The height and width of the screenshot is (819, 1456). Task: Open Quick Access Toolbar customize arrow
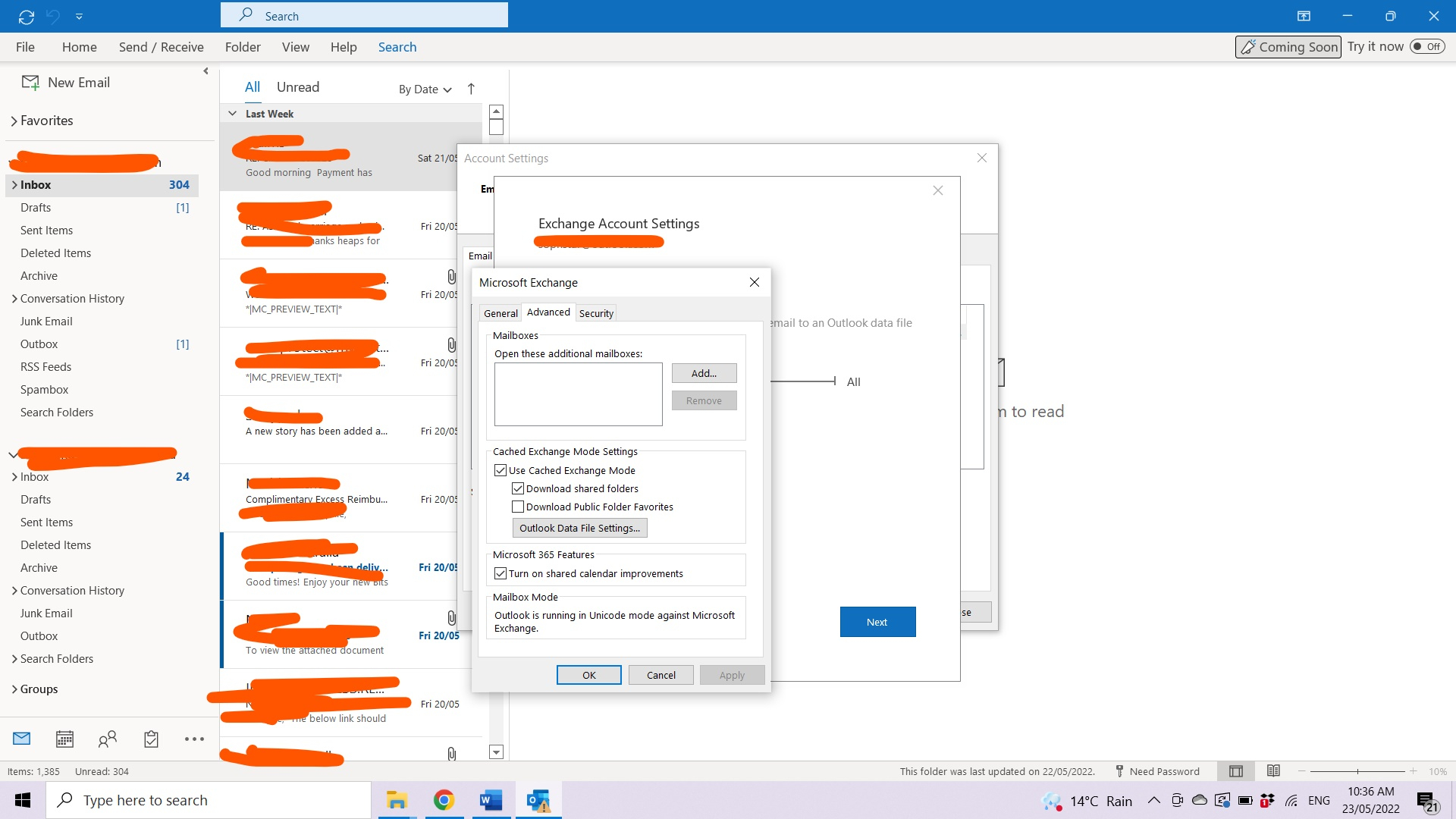(79, 16)
